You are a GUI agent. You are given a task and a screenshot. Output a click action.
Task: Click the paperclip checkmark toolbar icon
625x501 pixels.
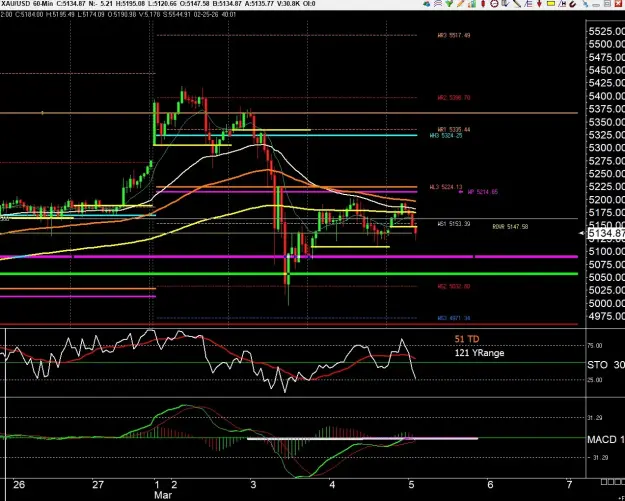(x=505, y=4)
